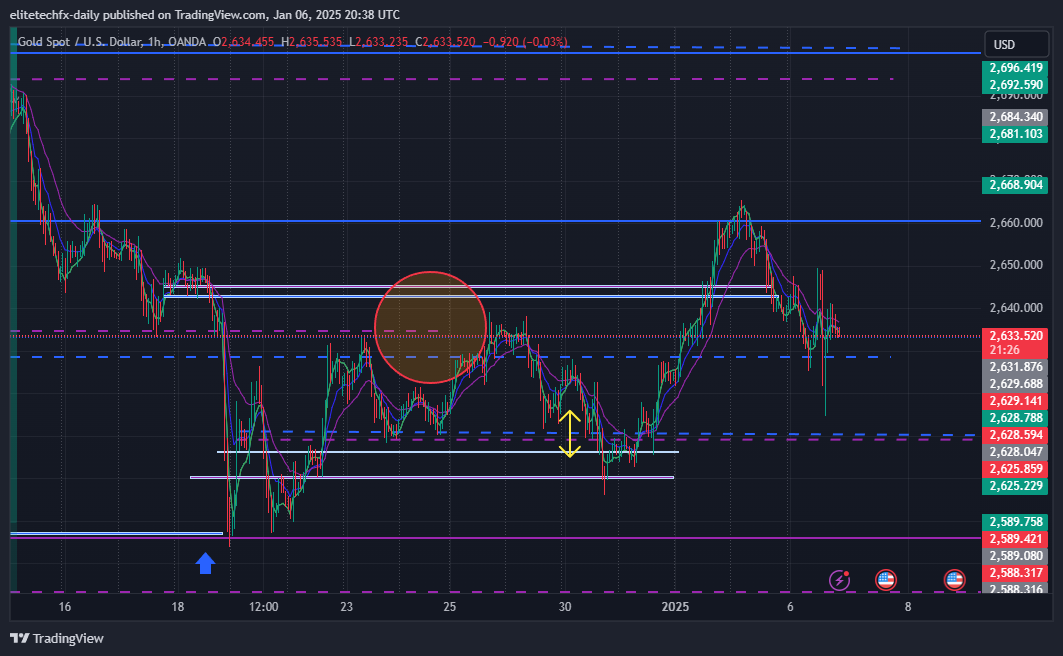1063x656 pixels.
Task: Click the close value C2,633.520 in legend
Action: pyautogui.click(x=445, y=42)
